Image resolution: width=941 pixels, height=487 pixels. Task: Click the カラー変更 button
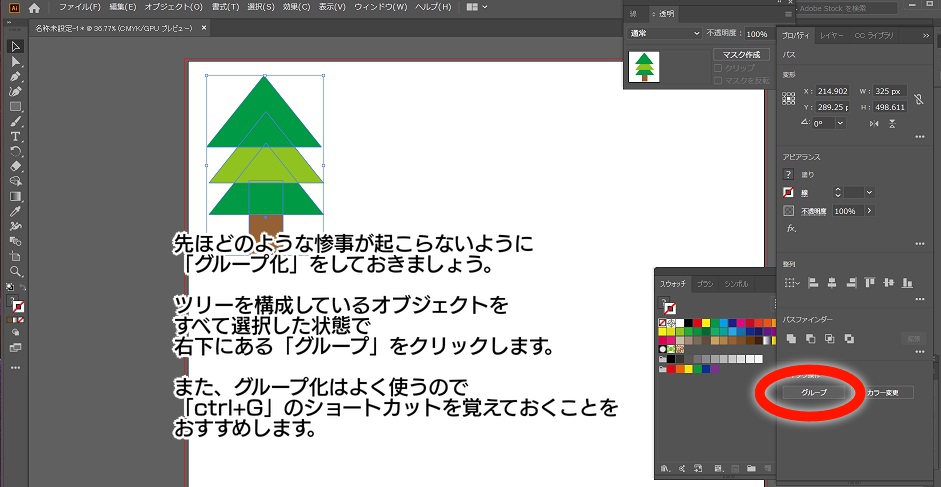[x=883, y=393]
